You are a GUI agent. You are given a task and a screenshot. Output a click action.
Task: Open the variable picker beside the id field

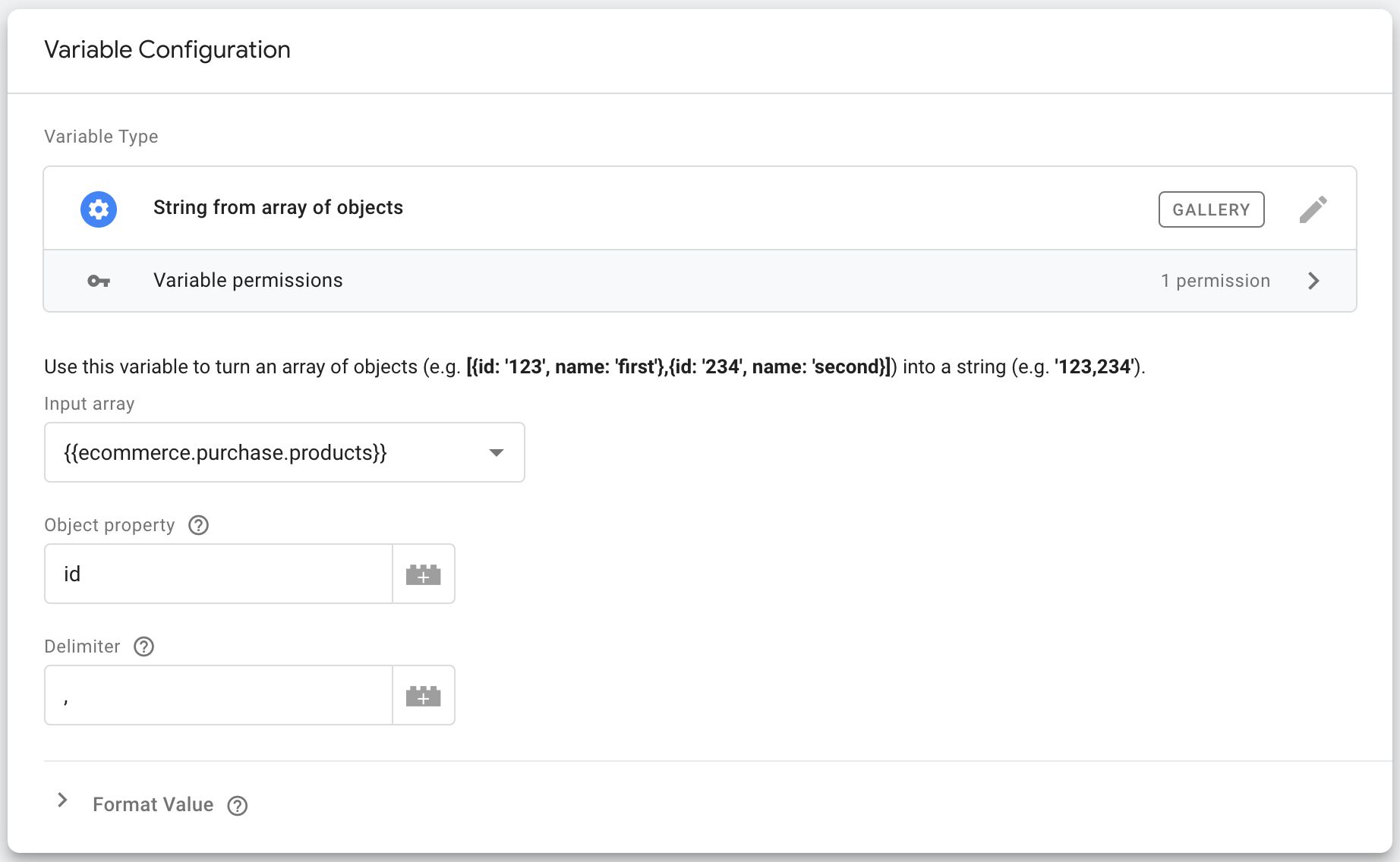[x=423, y=574]
